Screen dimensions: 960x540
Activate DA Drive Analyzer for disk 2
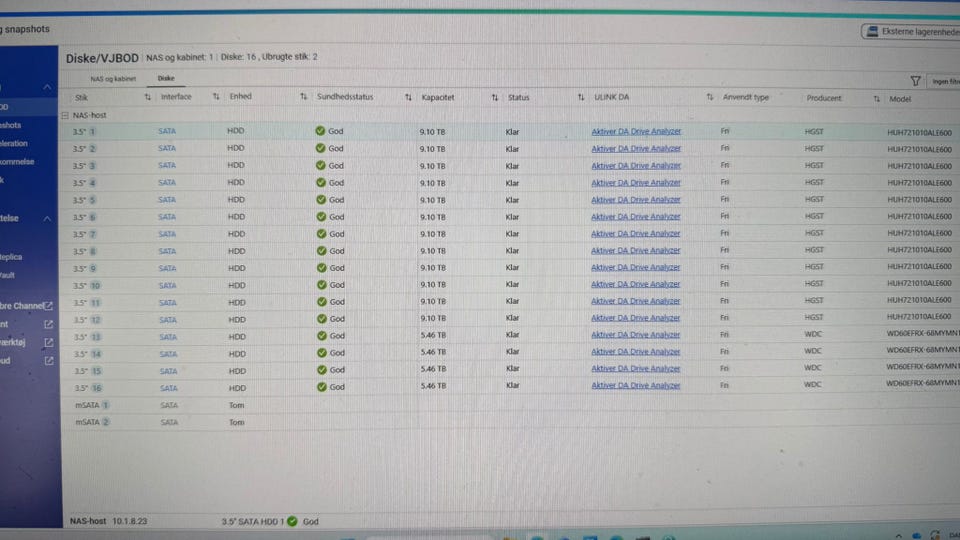coord(636,148)
